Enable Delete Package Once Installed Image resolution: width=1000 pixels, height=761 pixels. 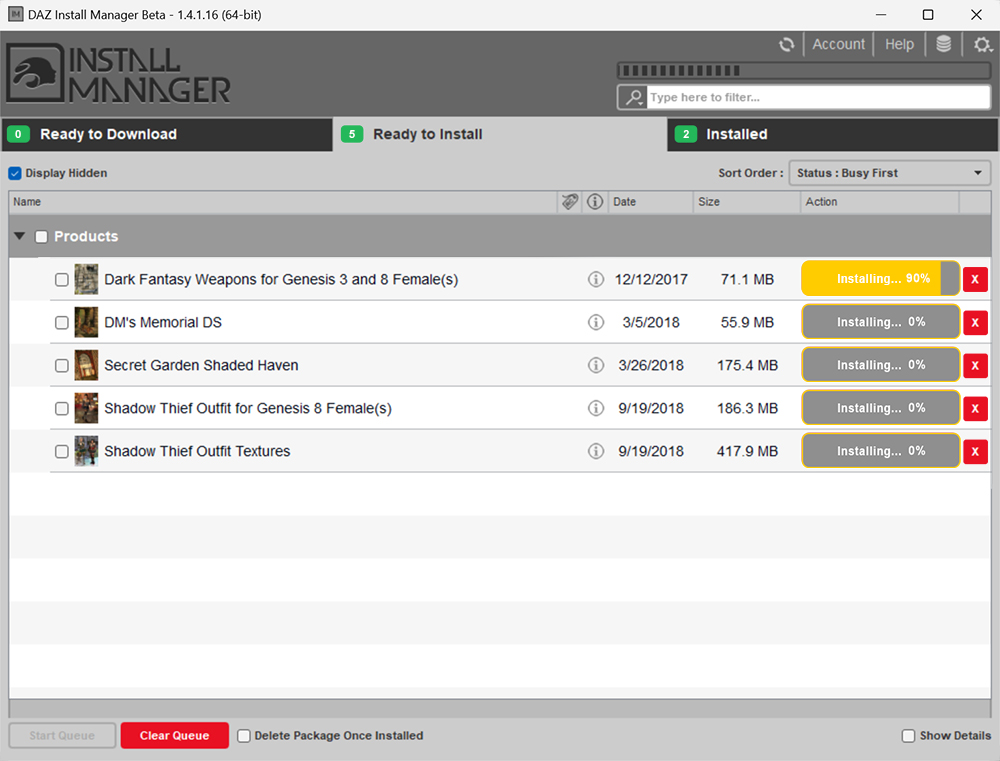coord(244,736)
